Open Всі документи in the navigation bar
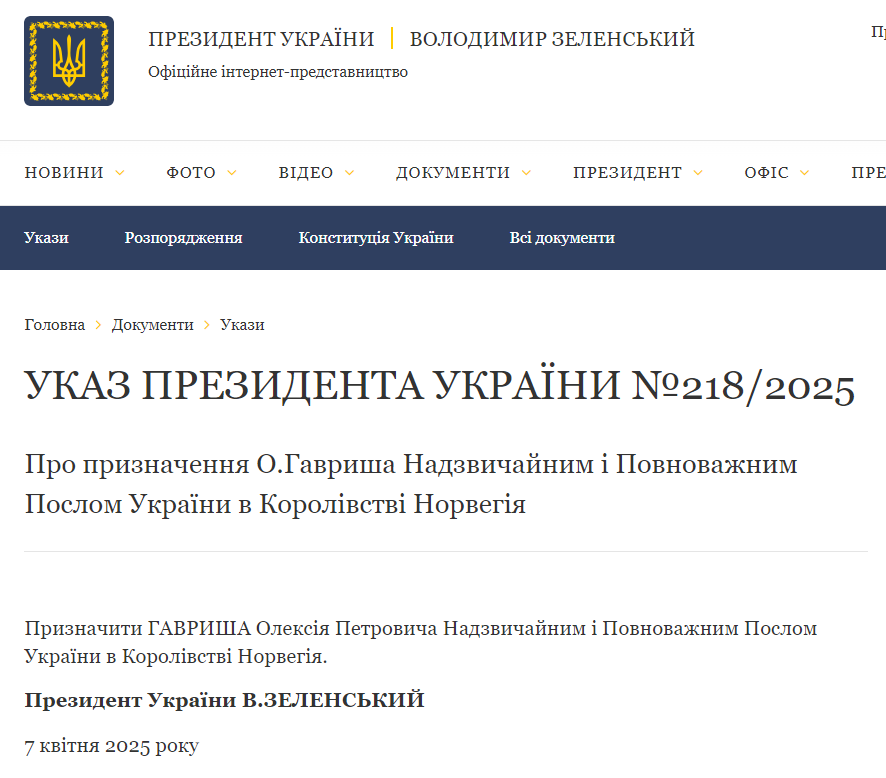This screenshot has width=886, height=778. tap(562, 238)
